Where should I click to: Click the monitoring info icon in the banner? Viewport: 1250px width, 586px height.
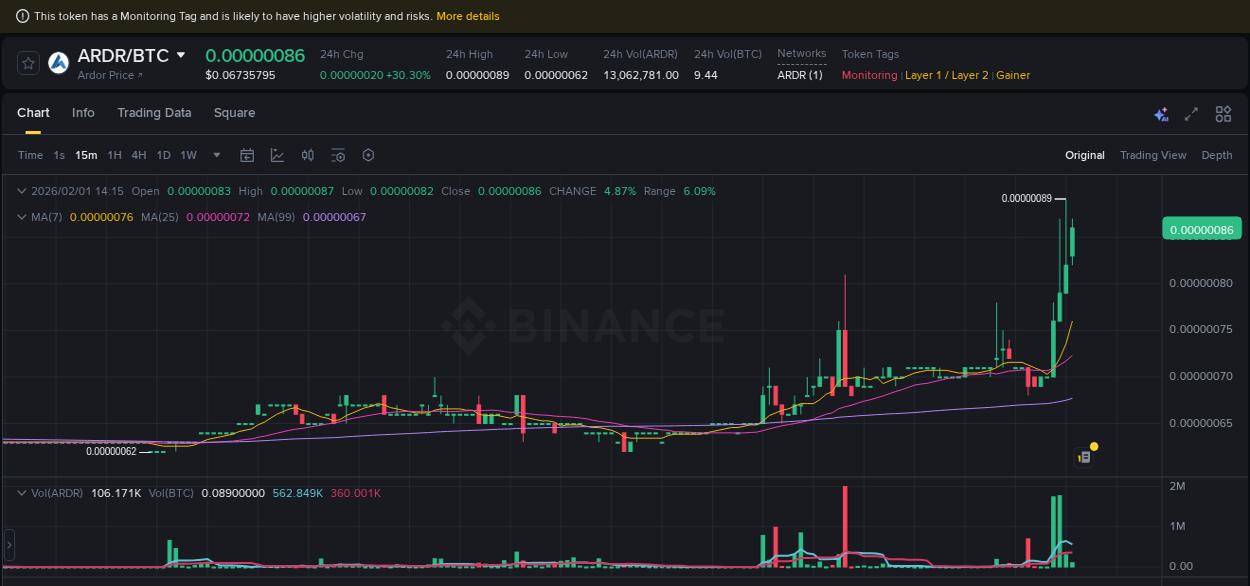pos(22,16)
